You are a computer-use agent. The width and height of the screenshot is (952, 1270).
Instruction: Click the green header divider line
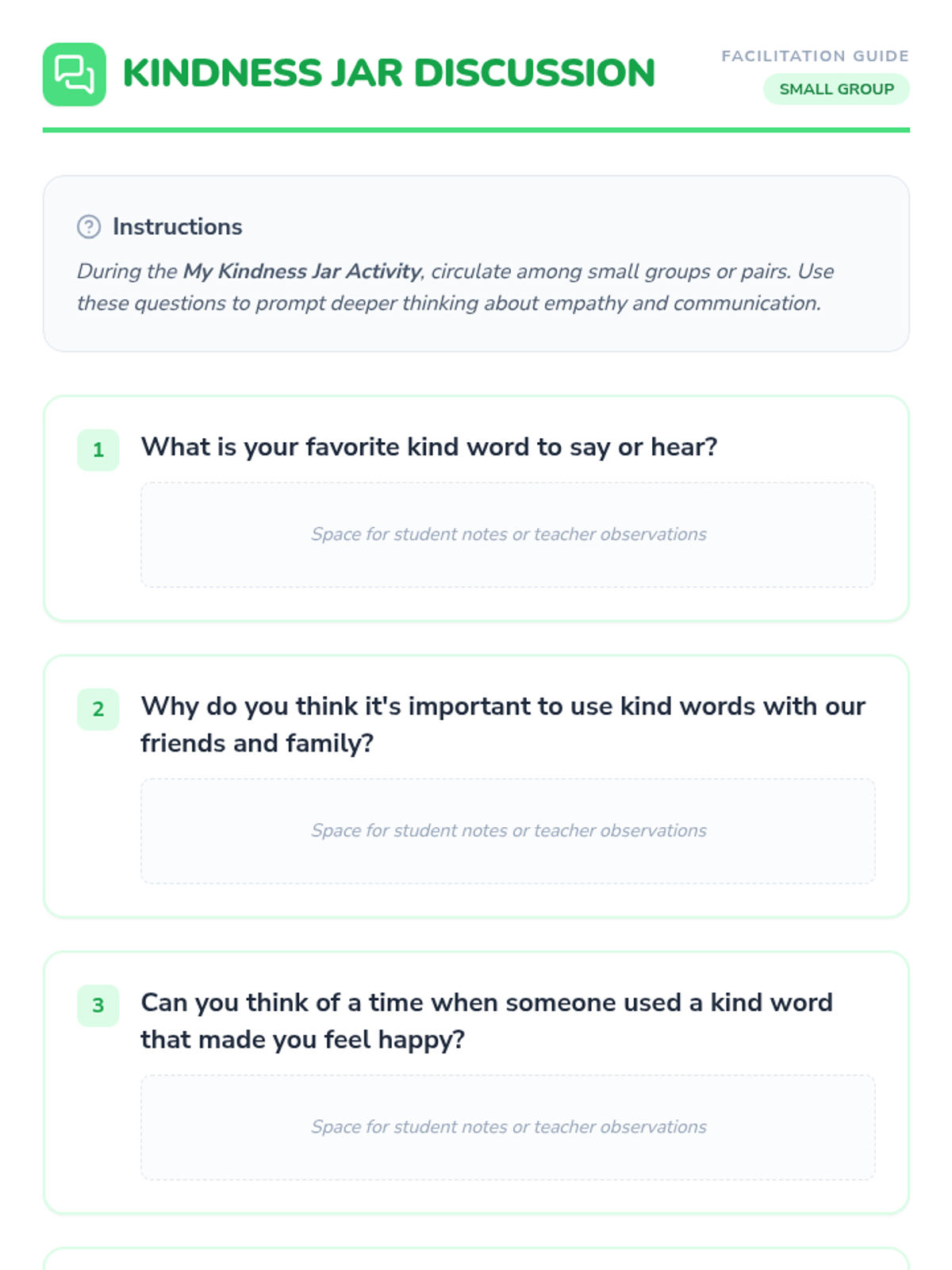476,129
